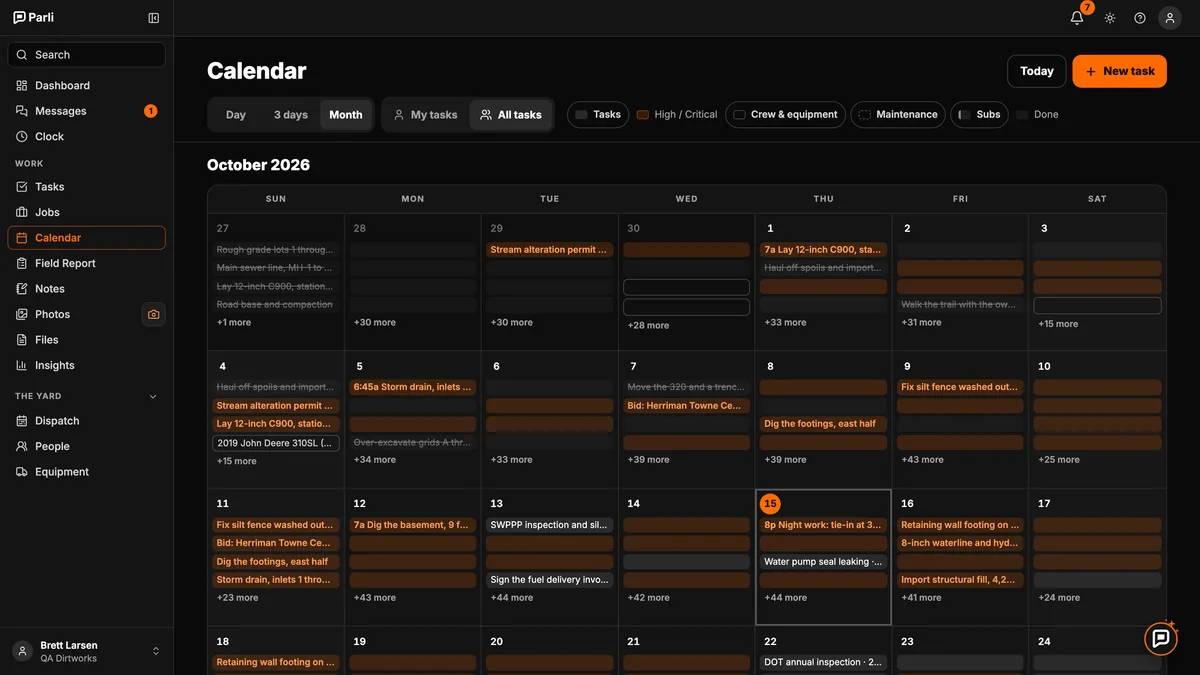Click the camera icon beside Photos
This screenshot has width=1200, height=675.
pos(153,314)
